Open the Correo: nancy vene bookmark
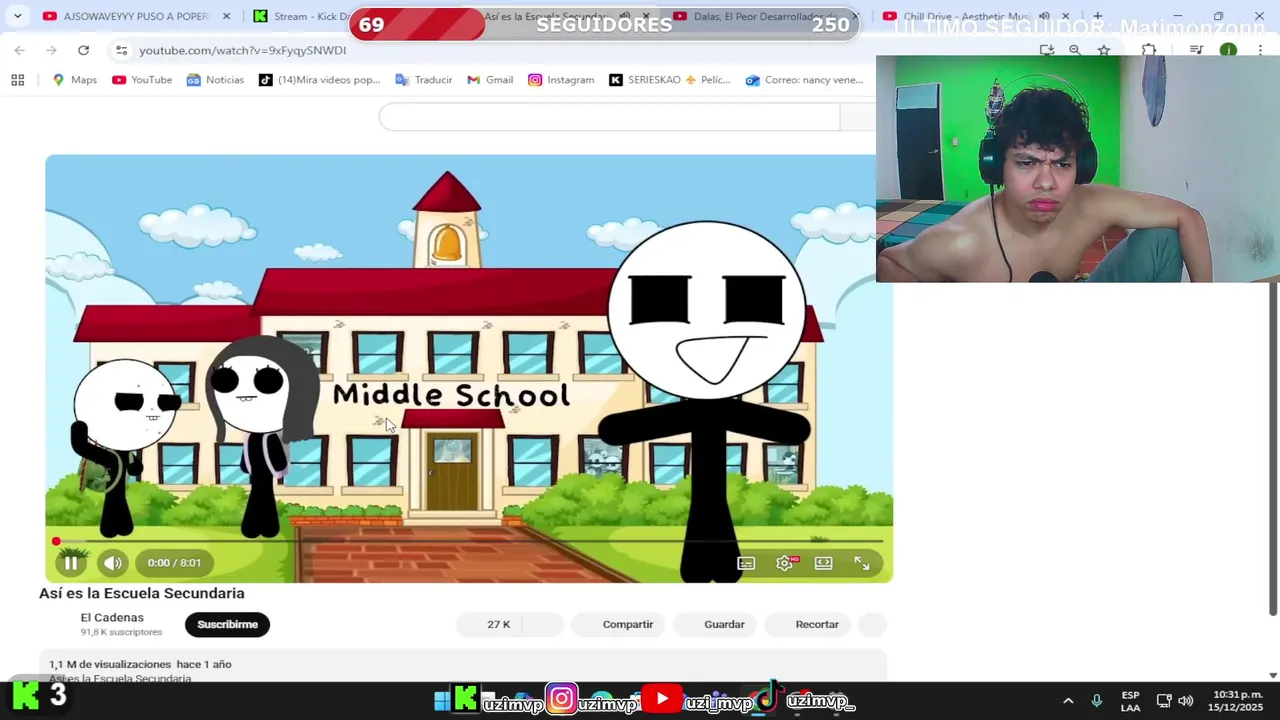1280x720 pixels. coord(805,80)
